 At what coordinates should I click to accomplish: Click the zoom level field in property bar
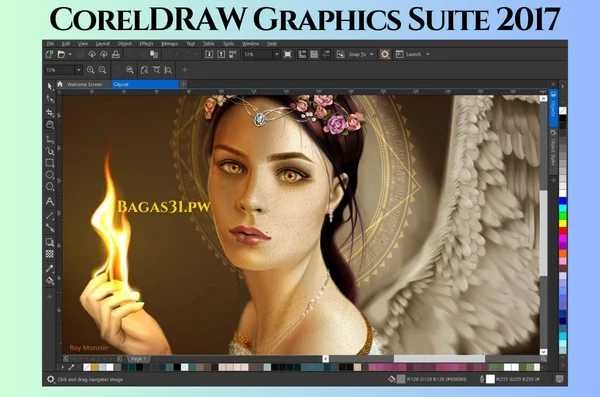[x=60, y=70]
